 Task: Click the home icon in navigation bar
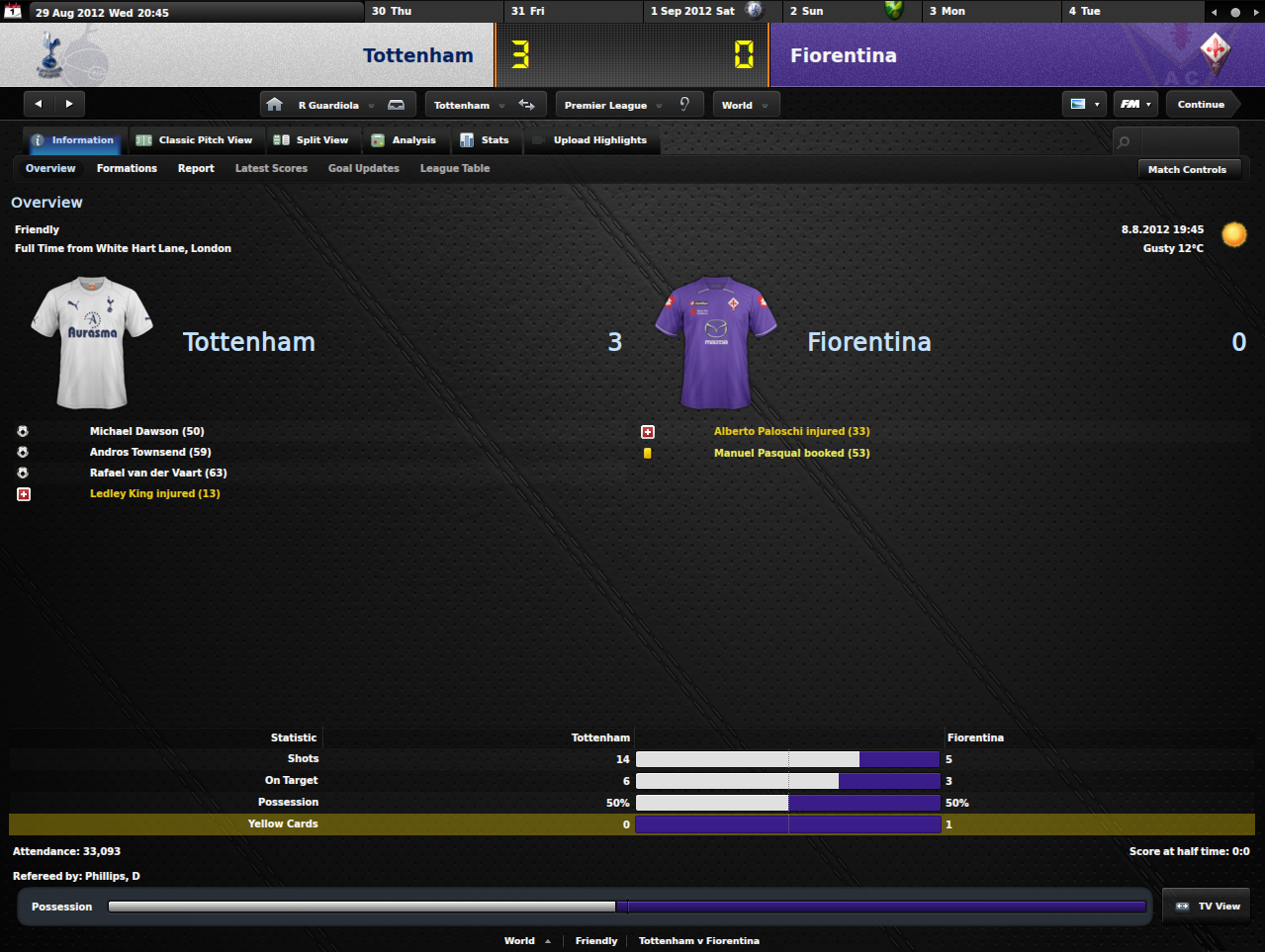pos(275,105)
